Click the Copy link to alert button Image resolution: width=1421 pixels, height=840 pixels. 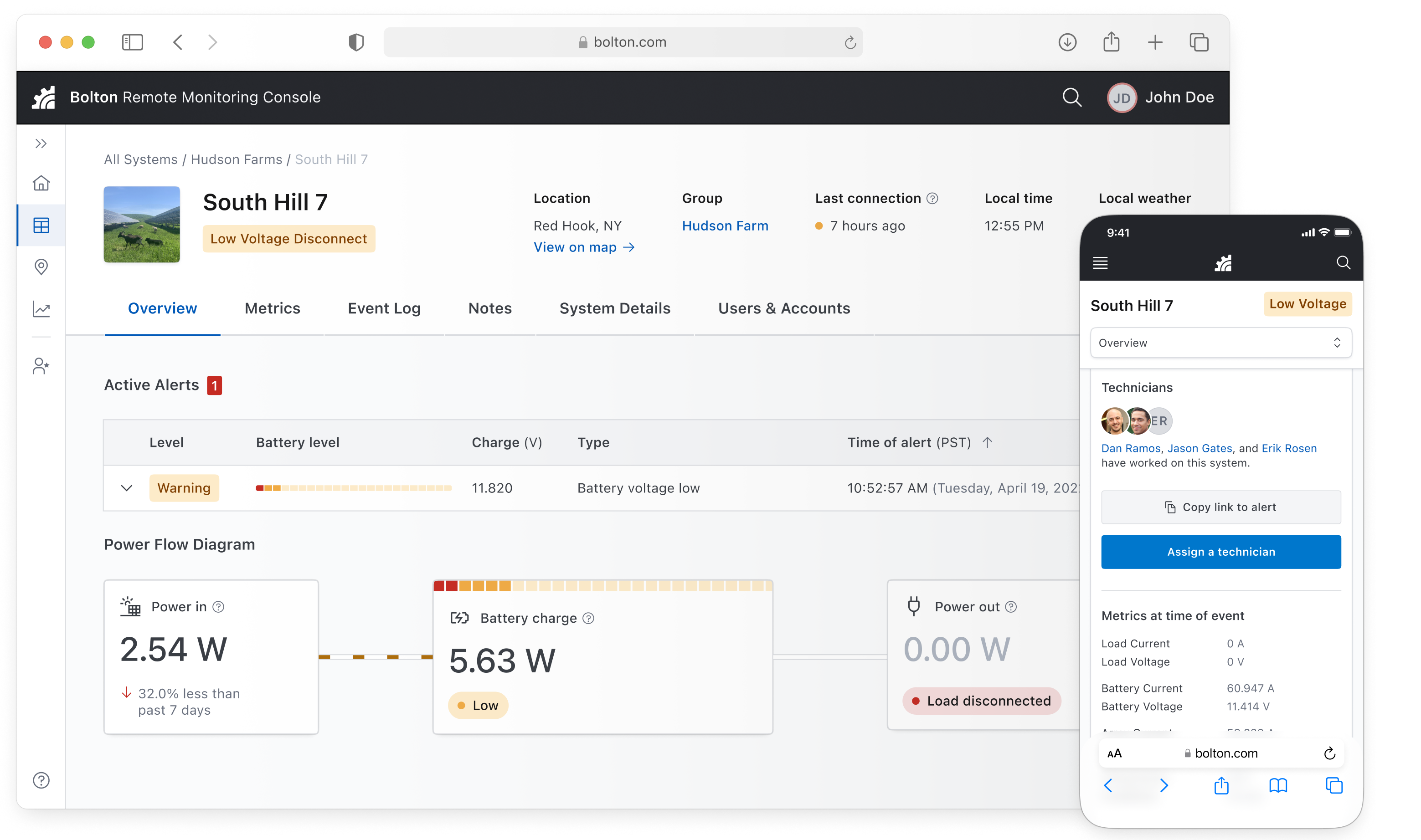[x=1220, y=507]
